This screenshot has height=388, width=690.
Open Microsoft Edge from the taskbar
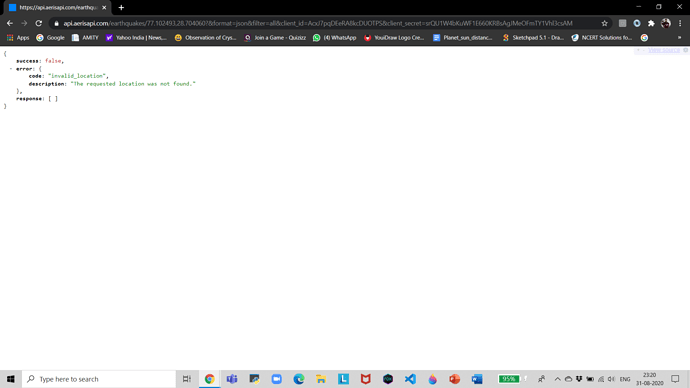click(299, 379)
